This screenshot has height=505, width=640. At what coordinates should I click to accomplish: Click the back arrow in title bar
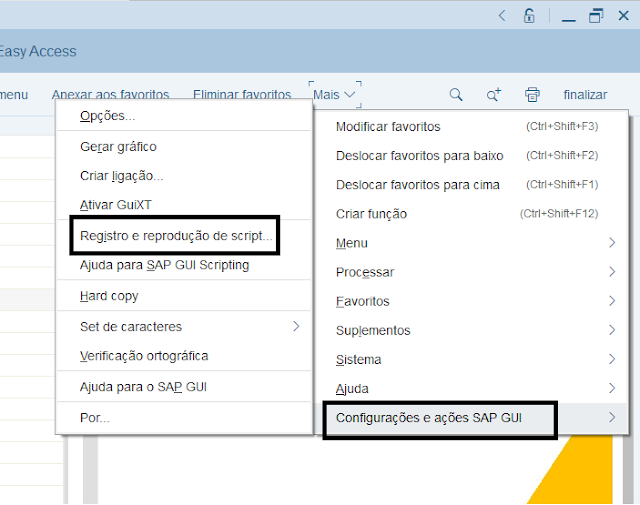point(502,16)
